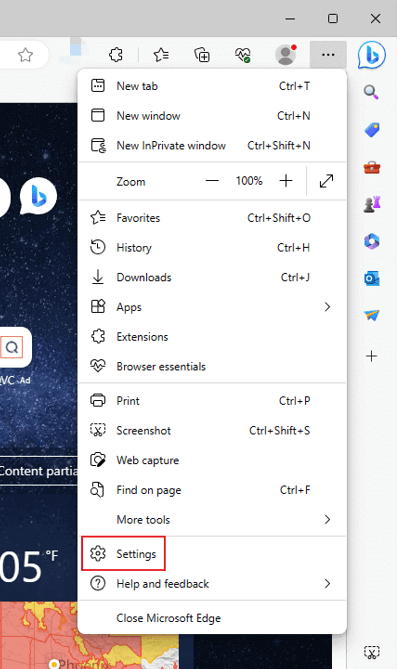Image resolution: width=397 pixels, height=669 pixels.
Task: Select New InPrivate window menu item
Action: click(x=212, y=145)
